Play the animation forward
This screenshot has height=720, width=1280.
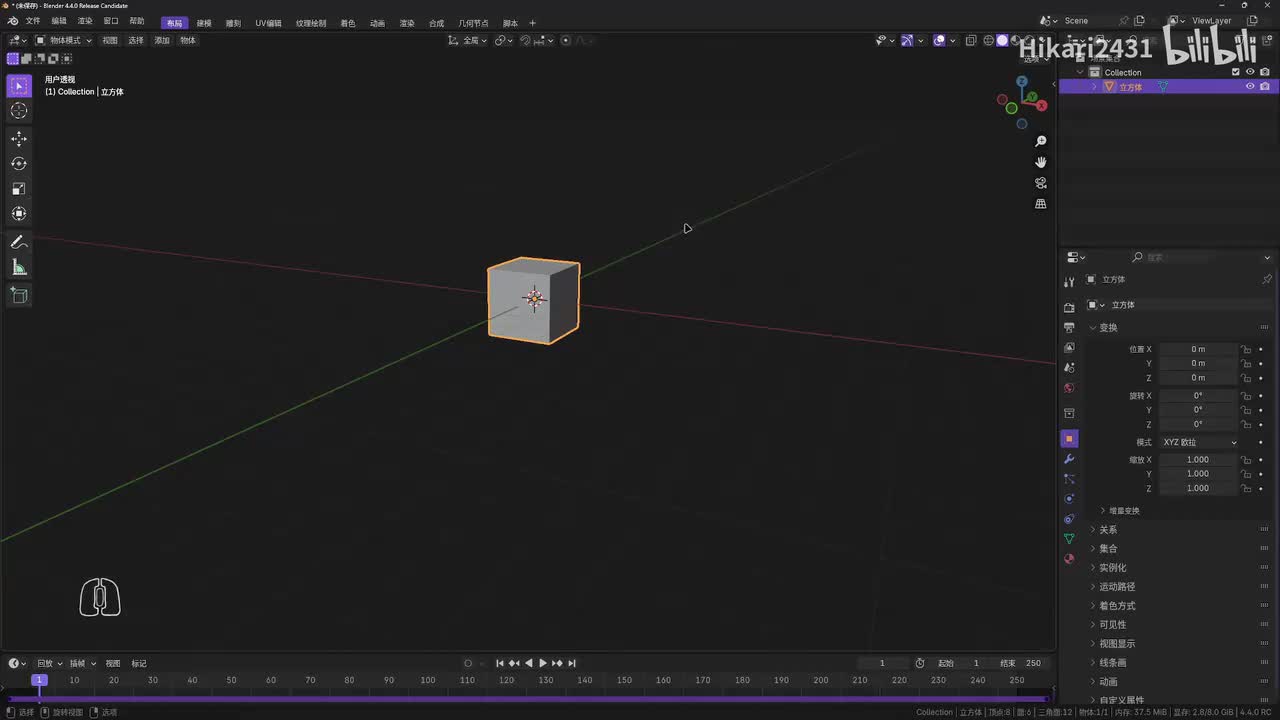tap(543, 663)
